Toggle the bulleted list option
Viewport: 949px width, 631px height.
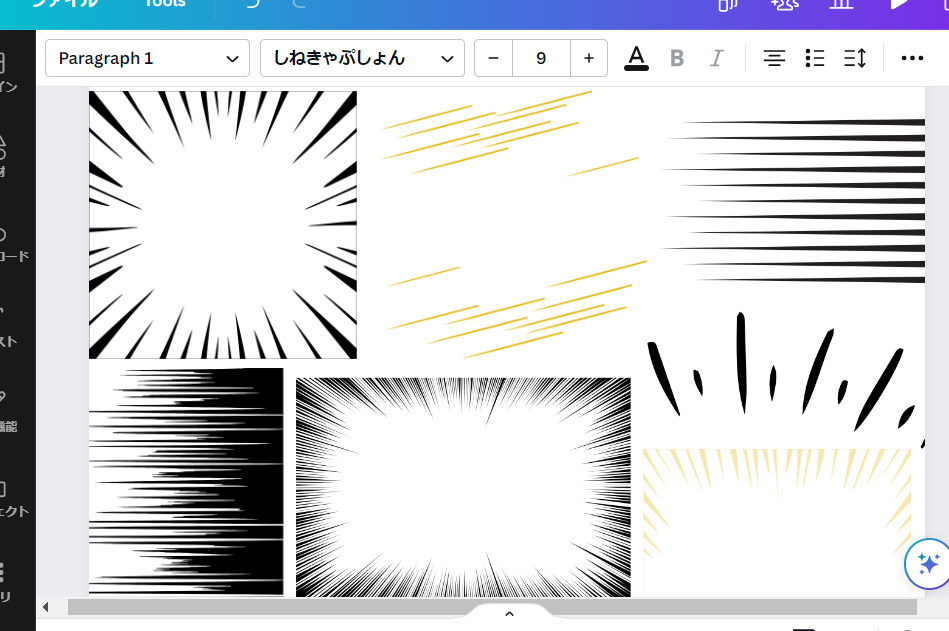click(x=815, y=58)
